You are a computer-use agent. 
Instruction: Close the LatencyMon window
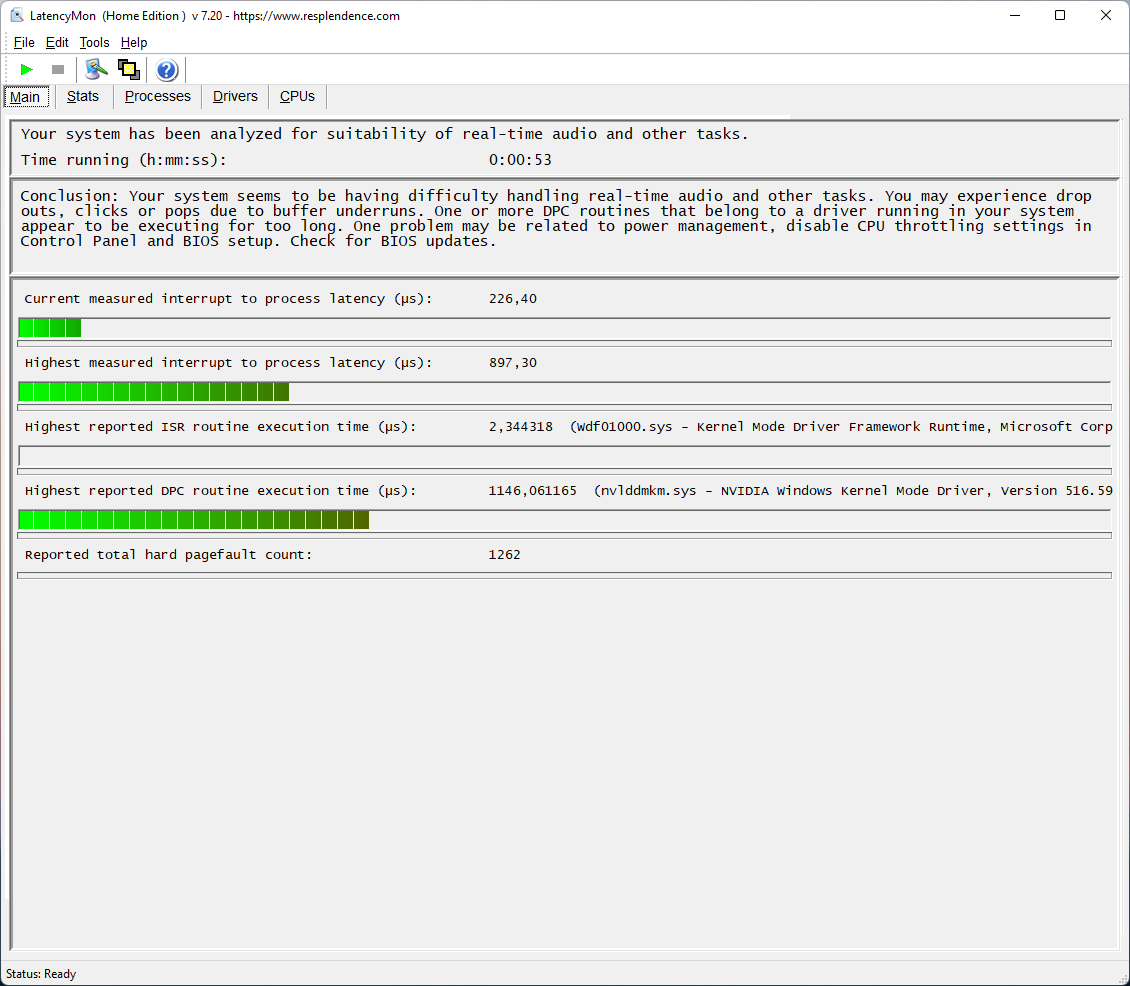pos(1106,15)
